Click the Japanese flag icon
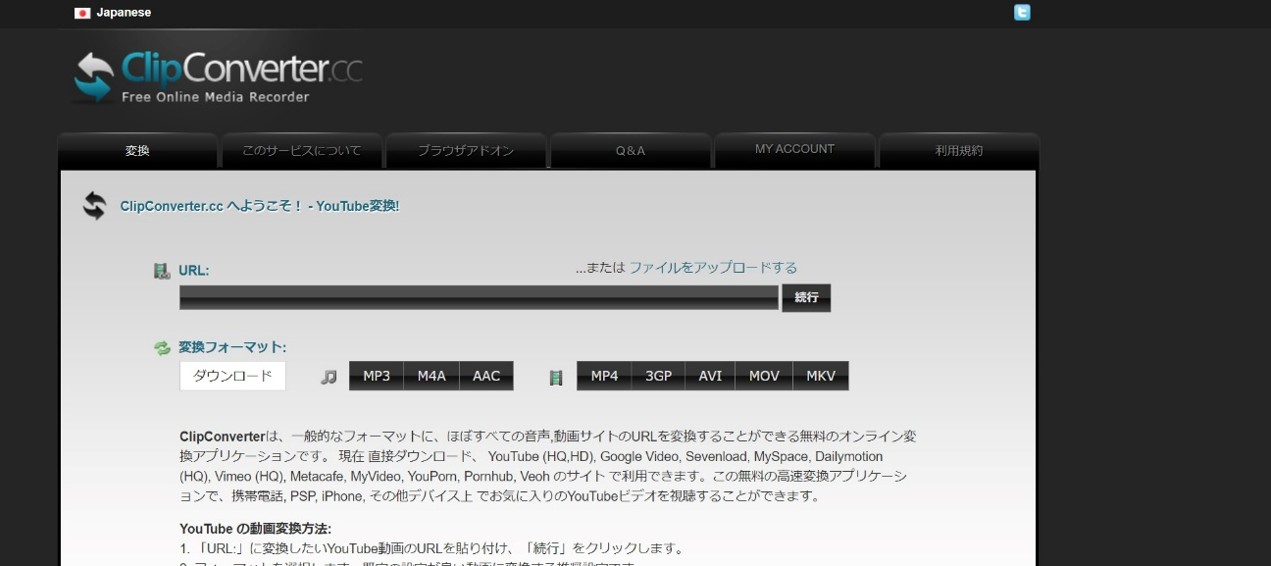Viewport: 1271px width, 566px height. tap(82, 13)
